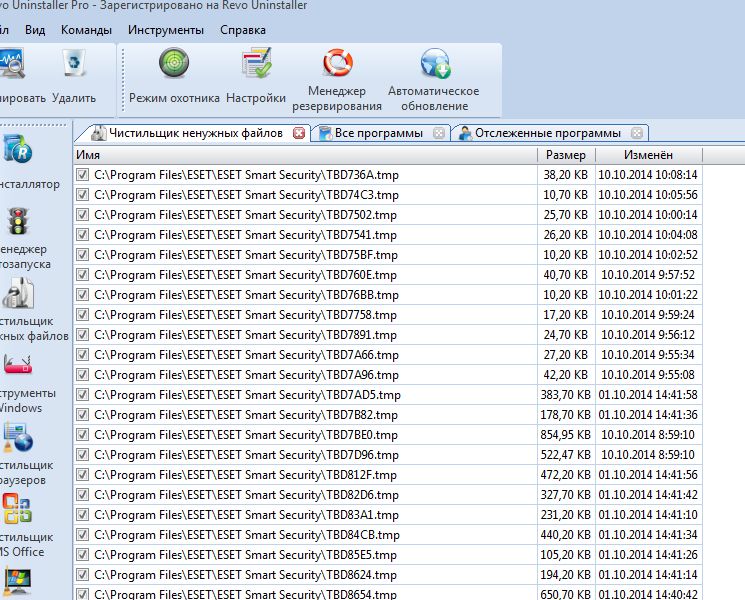Select the TBD812F.tmp file path
This screenshot has width=745, height=600.
[x=245, y=475]
